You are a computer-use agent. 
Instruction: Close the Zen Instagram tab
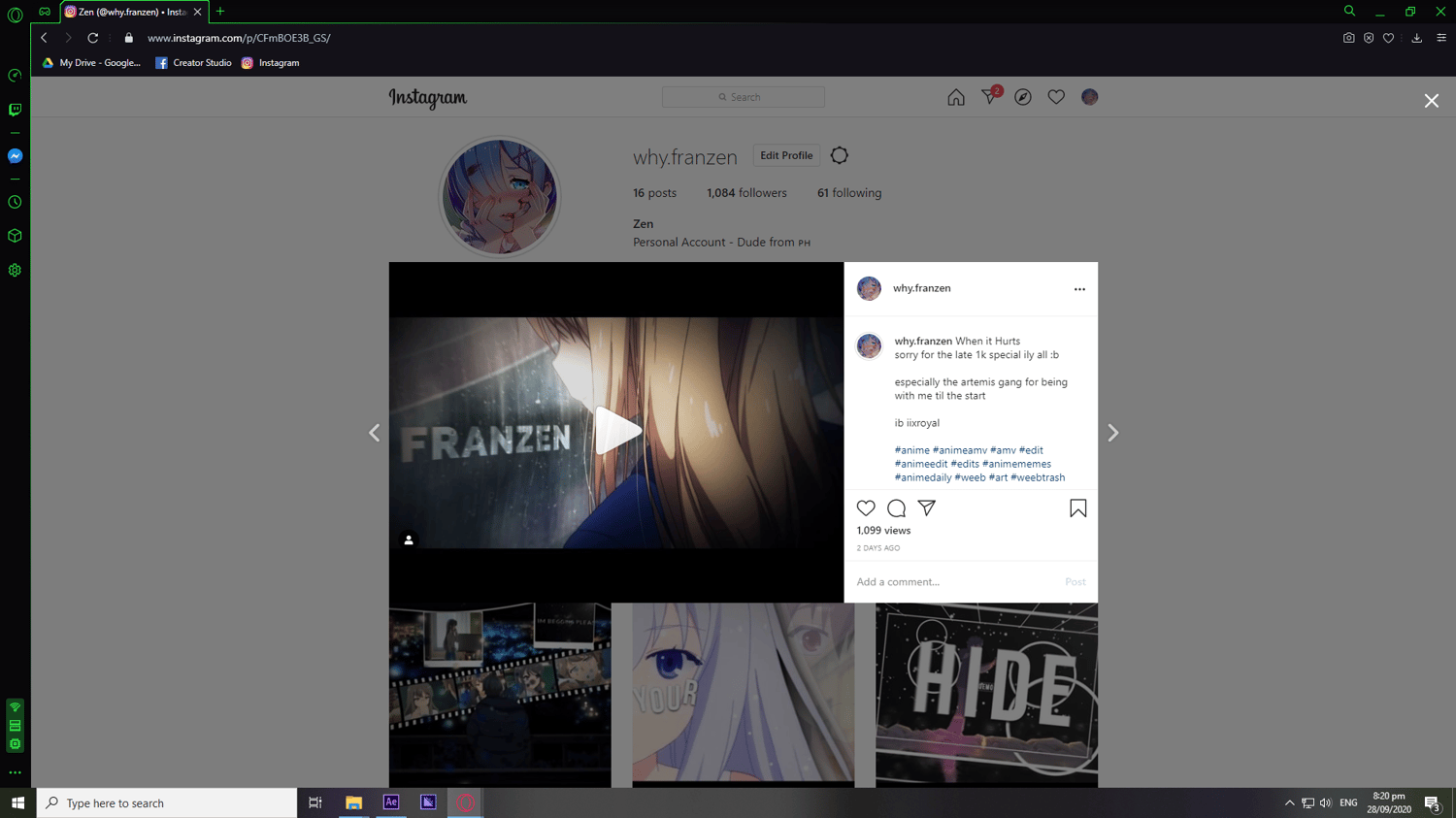pos(197,12)
